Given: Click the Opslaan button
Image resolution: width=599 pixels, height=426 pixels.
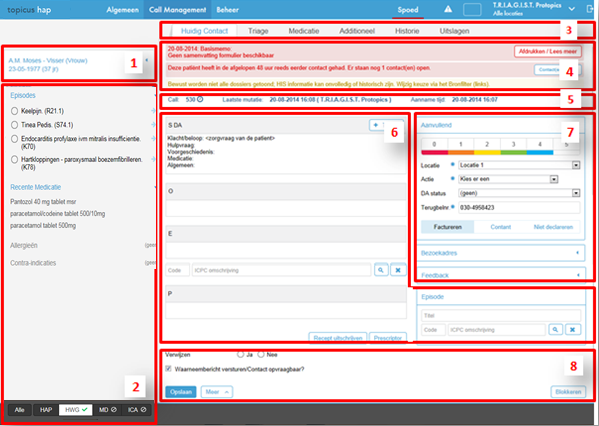Looking at the screenshot, I should tap(181, 392).
